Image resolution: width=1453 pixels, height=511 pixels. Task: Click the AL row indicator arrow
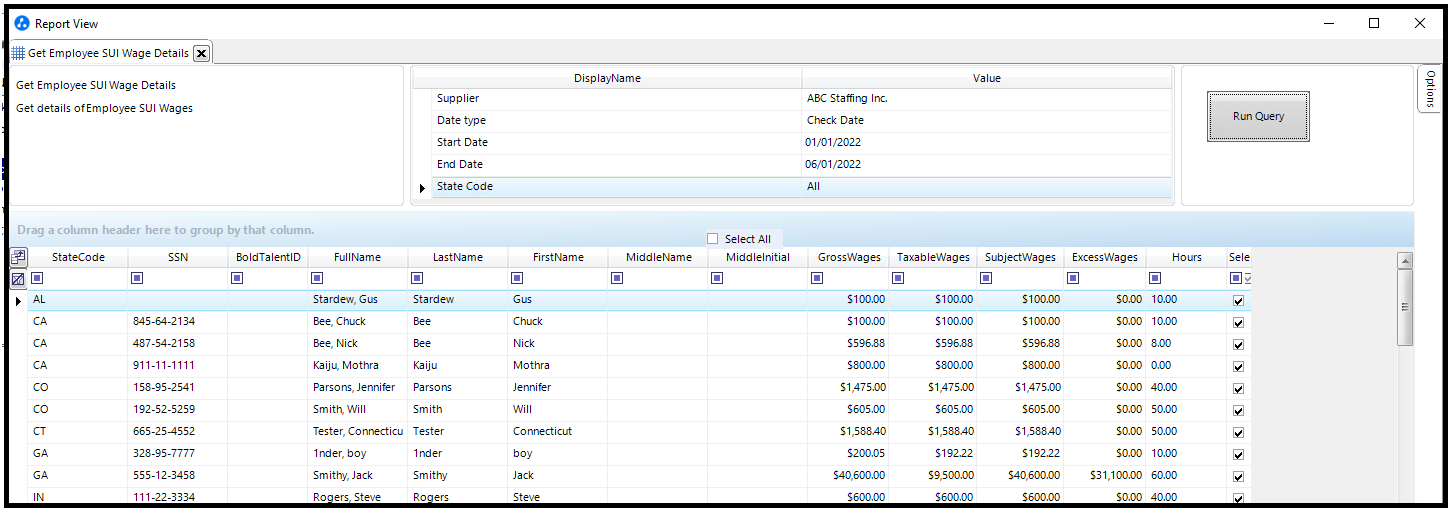18,300
